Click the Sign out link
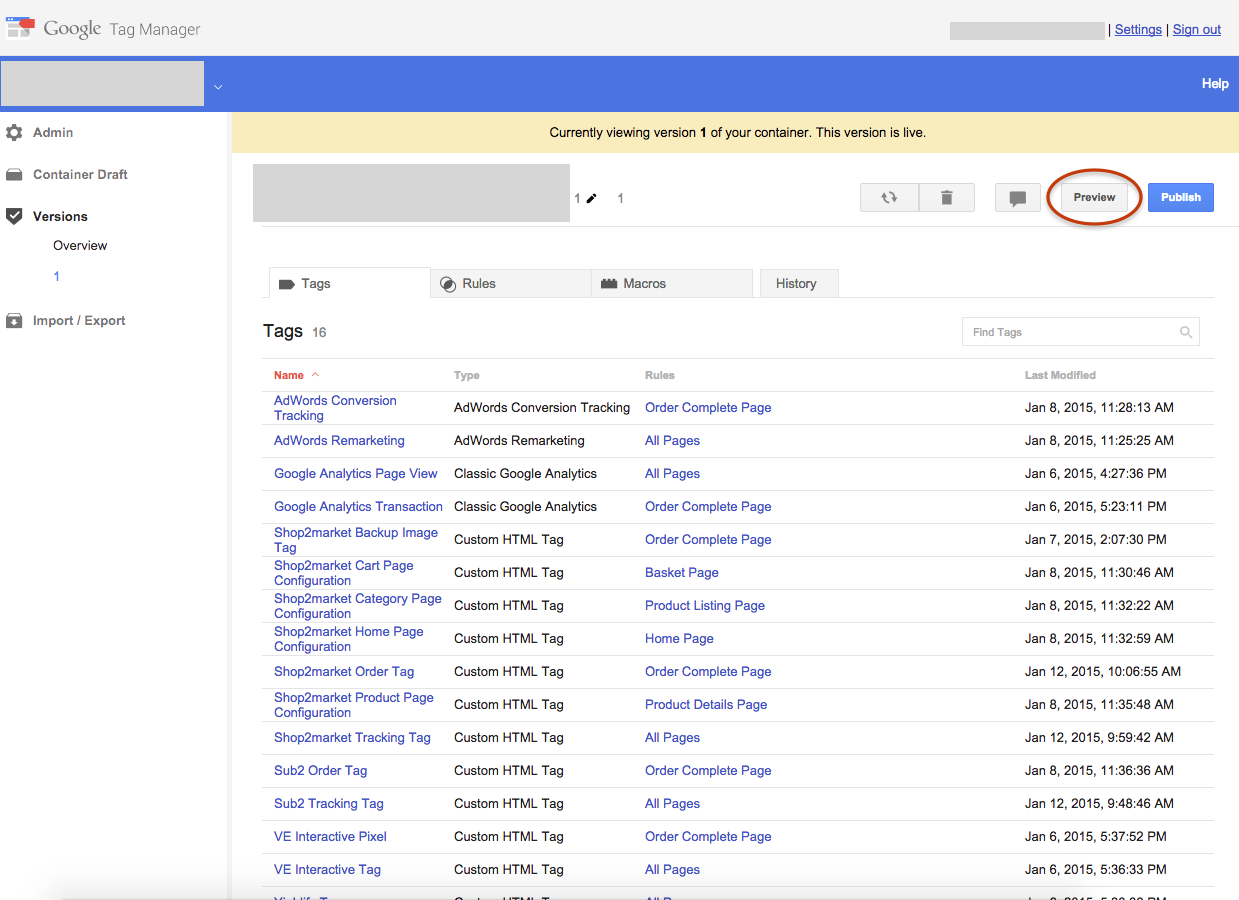Image resolution: width=1239 pixels, height=900 pixels. click(1197, 29)
